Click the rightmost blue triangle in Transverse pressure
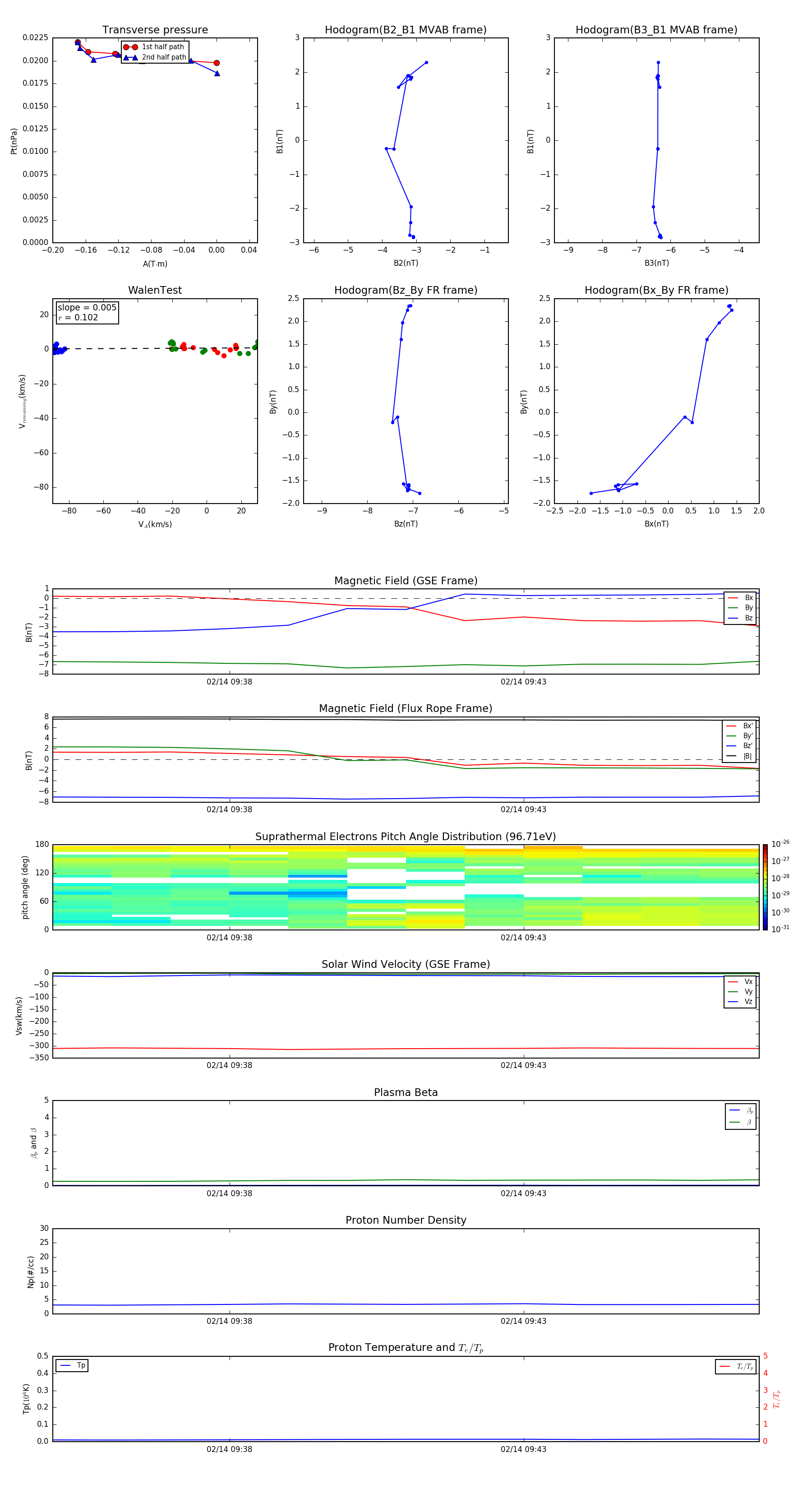Image resolution: width=812 pixels, height=1489 pixels. [x=217, y=74]
